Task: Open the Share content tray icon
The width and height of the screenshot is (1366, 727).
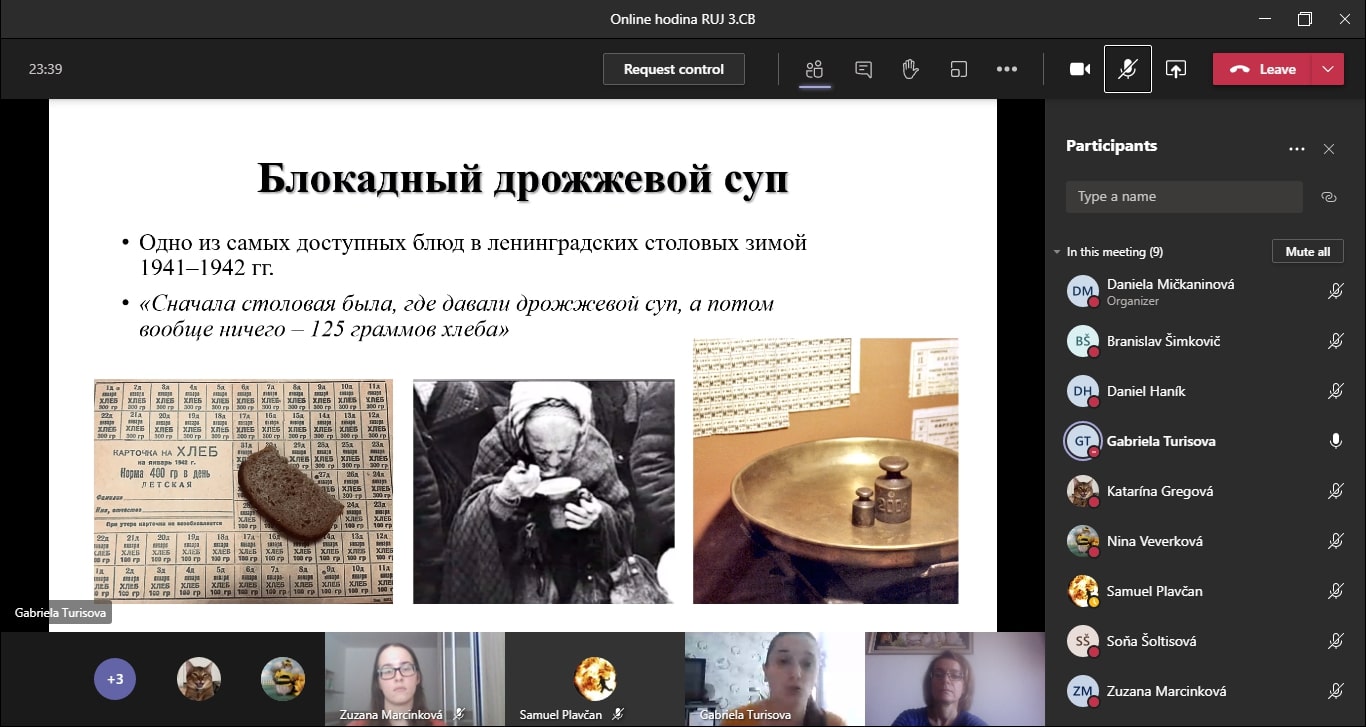Action: pos(1176,69)
